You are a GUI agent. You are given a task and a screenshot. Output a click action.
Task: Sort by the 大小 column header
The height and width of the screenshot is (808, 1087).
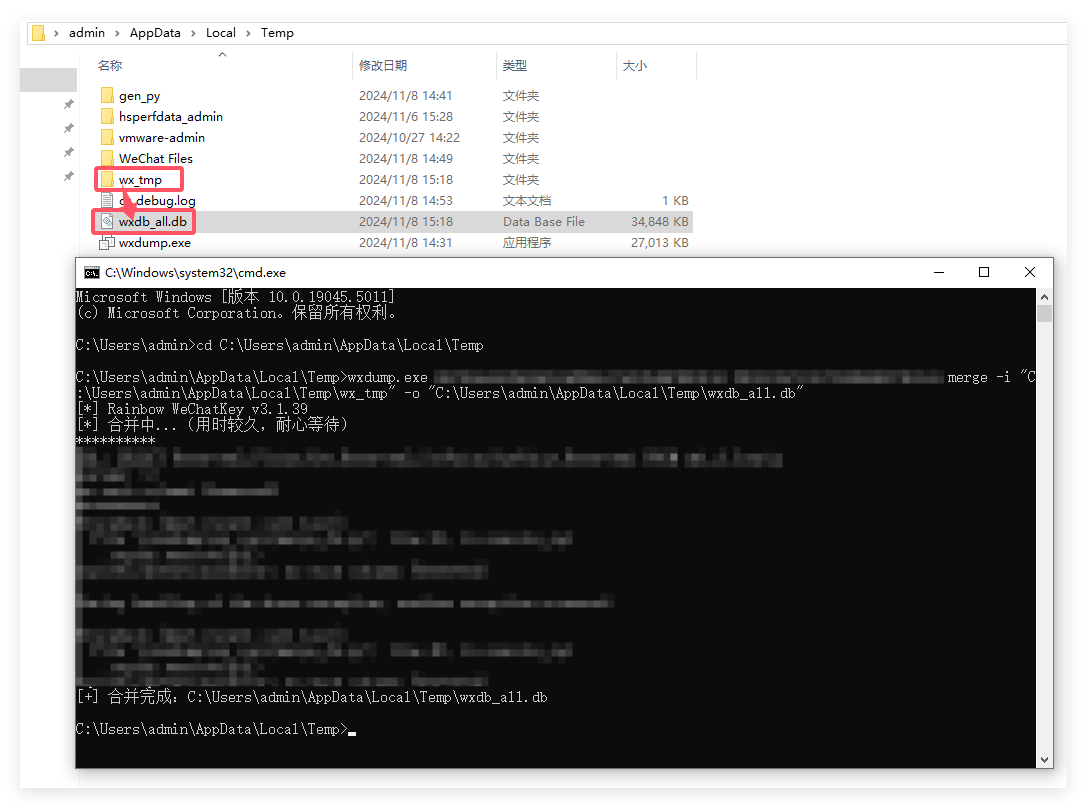[x=634, y=66]
